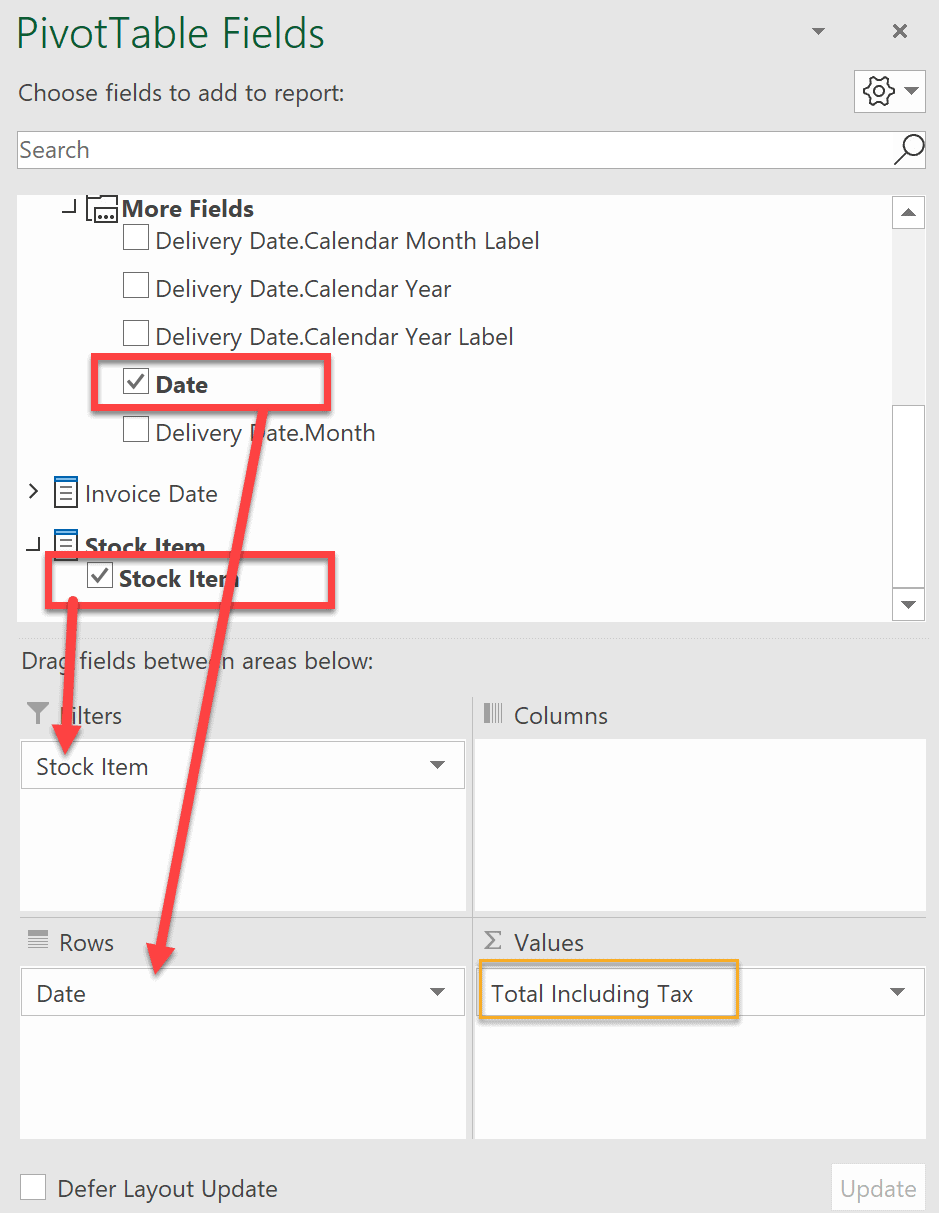Screen dimensions: 939x1213
Task: Expand the Invoice Date table
Action: tap(33, 491)
